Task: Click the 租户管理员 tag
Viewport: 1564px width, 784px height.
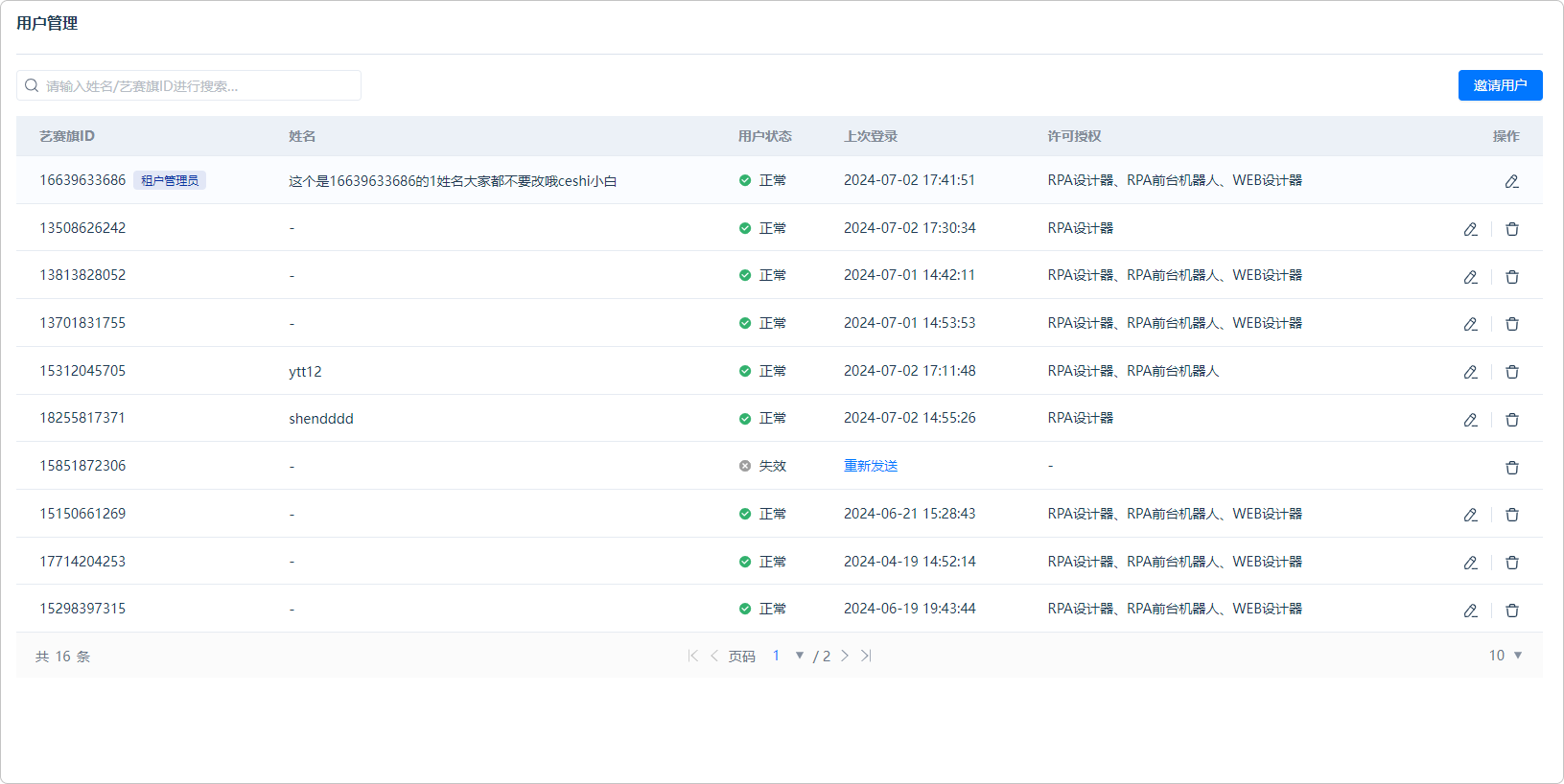Action: [x=170, y=180]
